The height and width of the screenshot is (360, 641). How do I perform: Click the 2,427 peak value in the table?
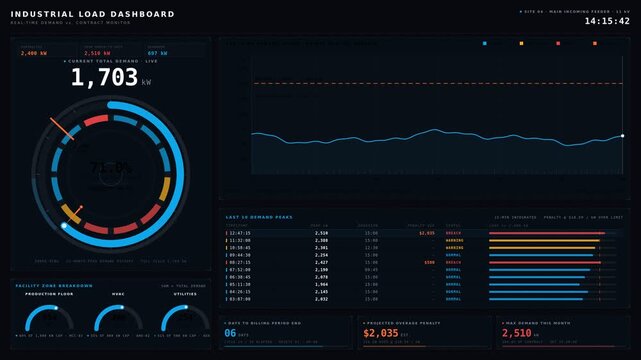321,263
